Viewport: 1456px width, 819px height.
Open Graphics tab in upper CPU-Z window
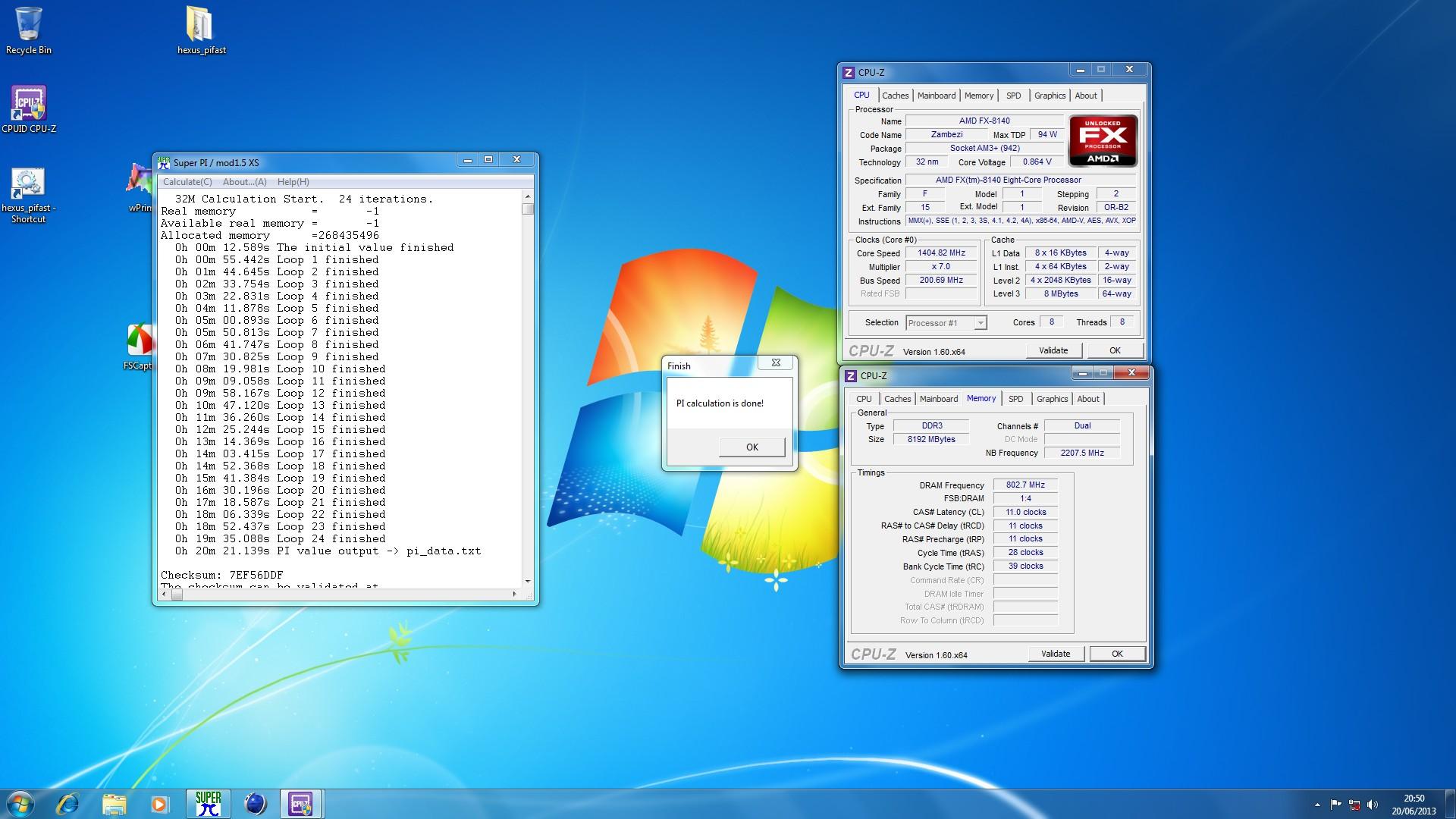click(1050, 96)
